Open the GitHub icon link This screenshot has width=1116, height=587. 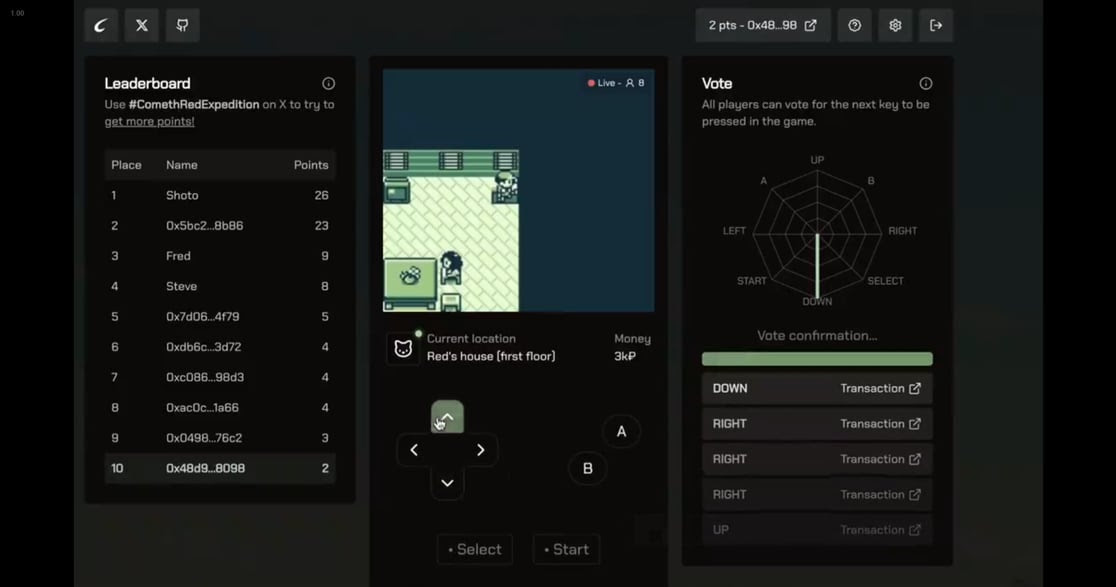pos(183,26)
